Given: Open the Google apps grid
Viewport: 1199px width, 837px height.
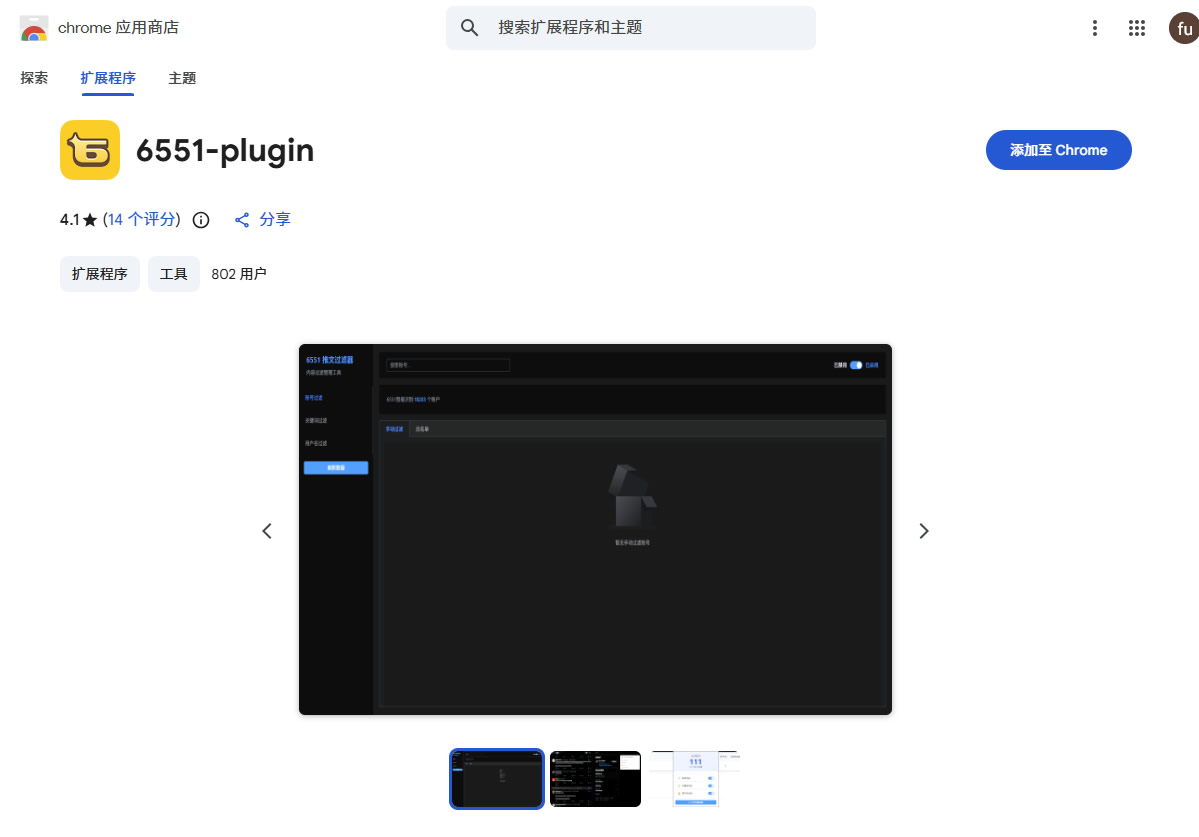Looking at the screenshot, I should (1137, 28).
